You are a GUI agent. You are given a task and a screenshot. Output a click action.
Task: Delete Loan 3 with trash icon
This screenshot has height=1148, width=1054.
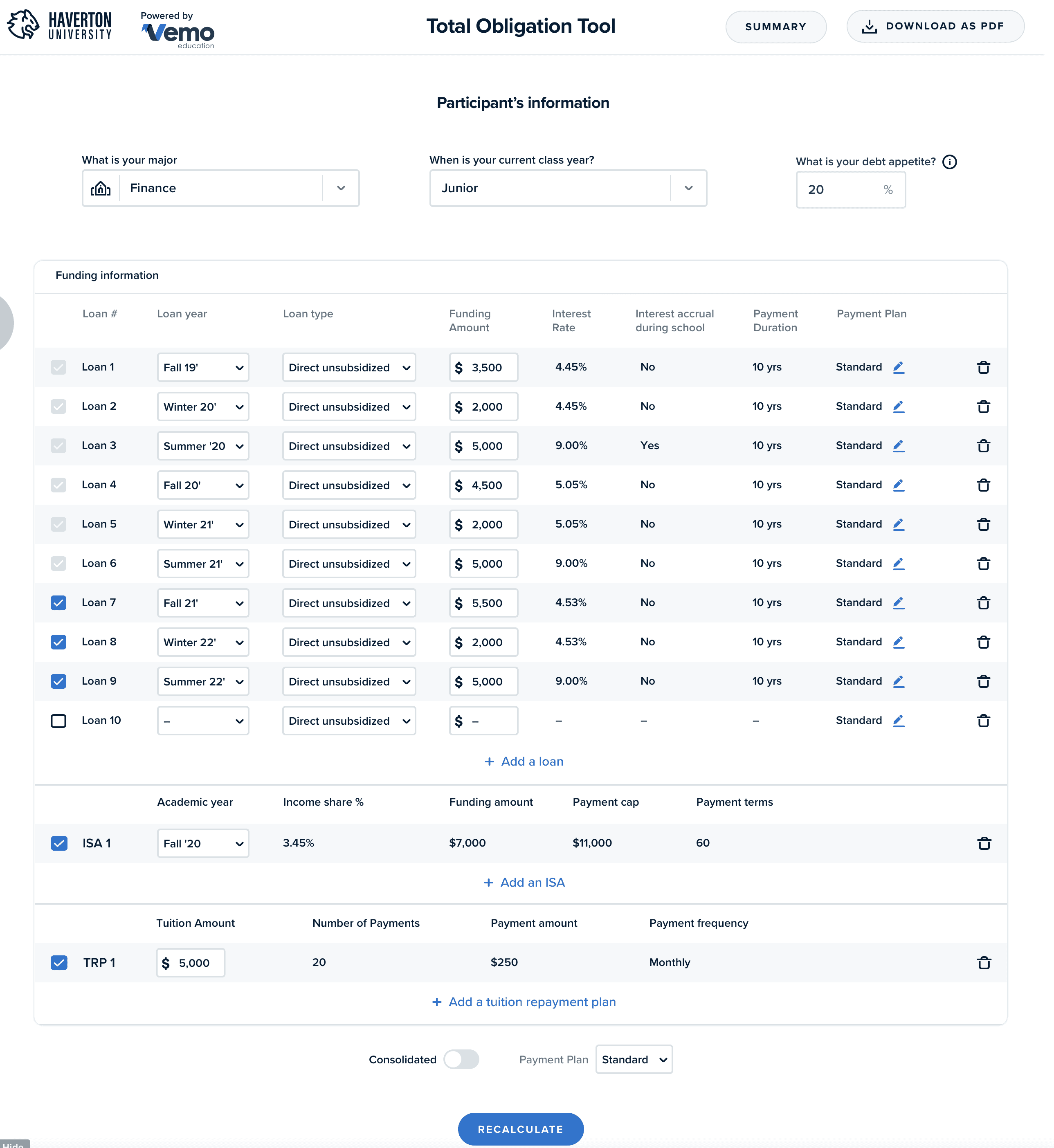coord(992,450)
